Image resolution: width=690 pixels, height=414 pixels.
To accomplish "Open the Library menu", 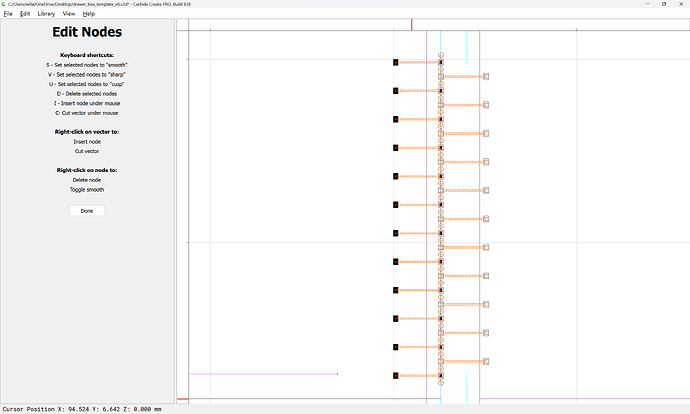I will (x=46, y=14).
